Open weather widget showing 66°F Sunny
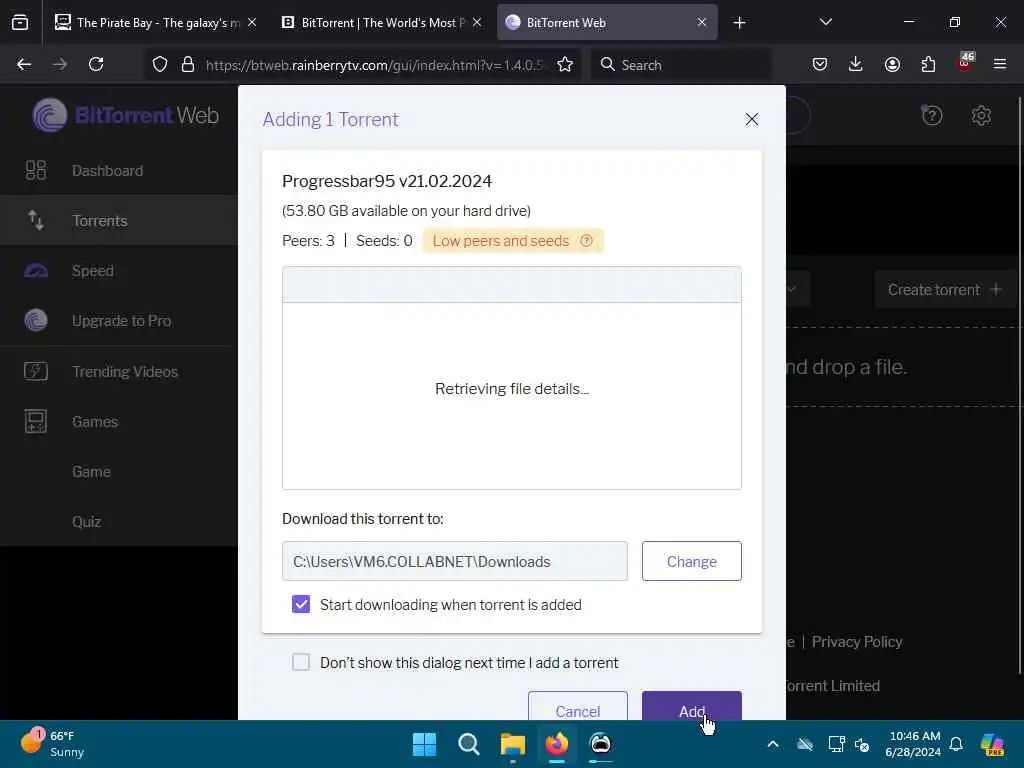This screenshot has height=768, width=1024. [52, 744]
